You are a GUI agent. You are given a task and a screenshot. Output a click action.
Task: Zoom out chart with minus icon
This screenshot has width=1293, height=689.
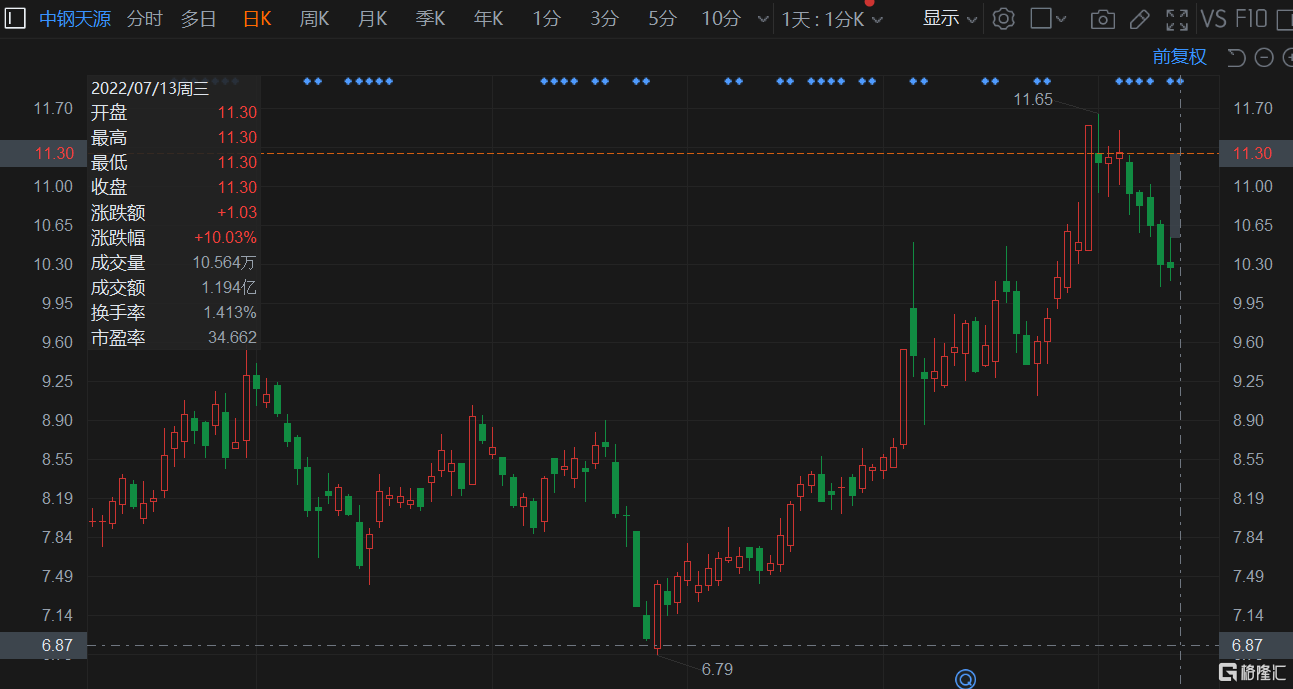[1263, 57]
